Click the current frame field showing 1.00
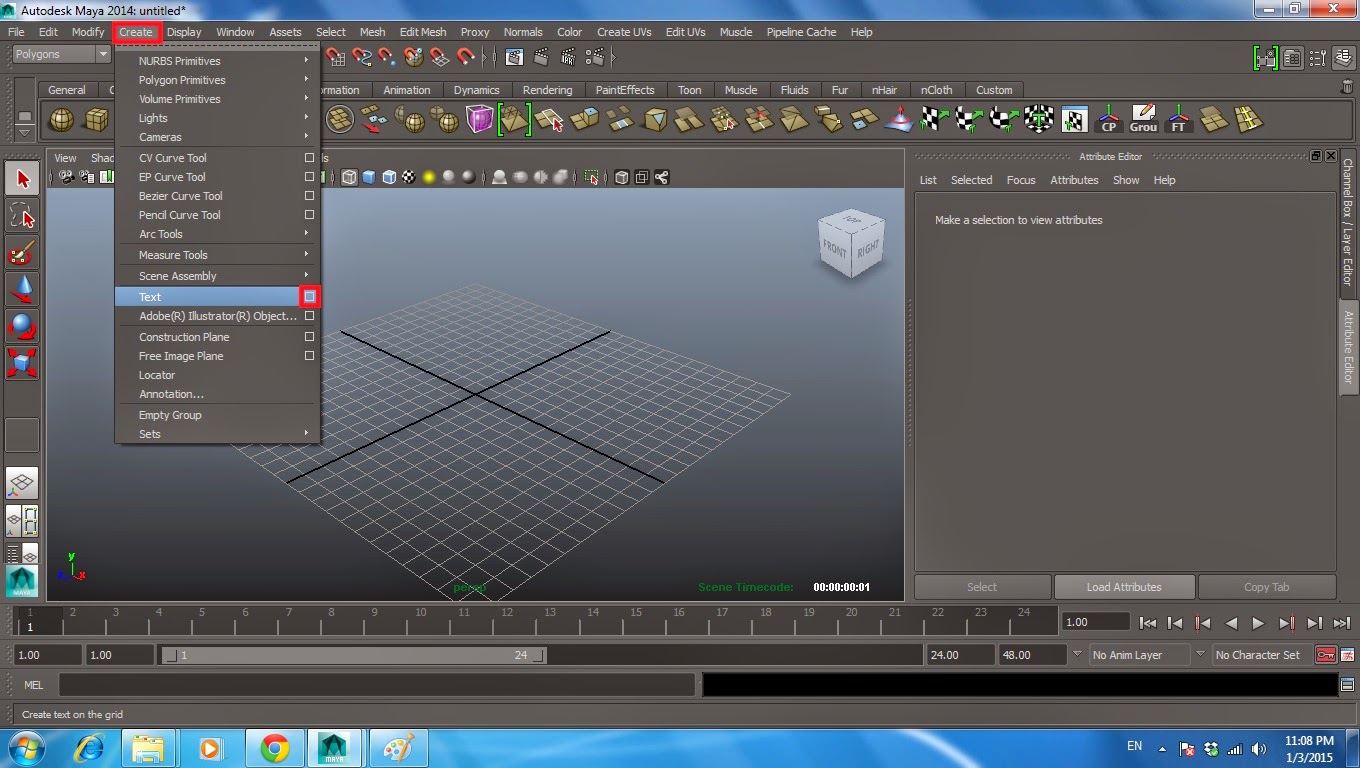 pyautogui.click(x=1098, y=622)
